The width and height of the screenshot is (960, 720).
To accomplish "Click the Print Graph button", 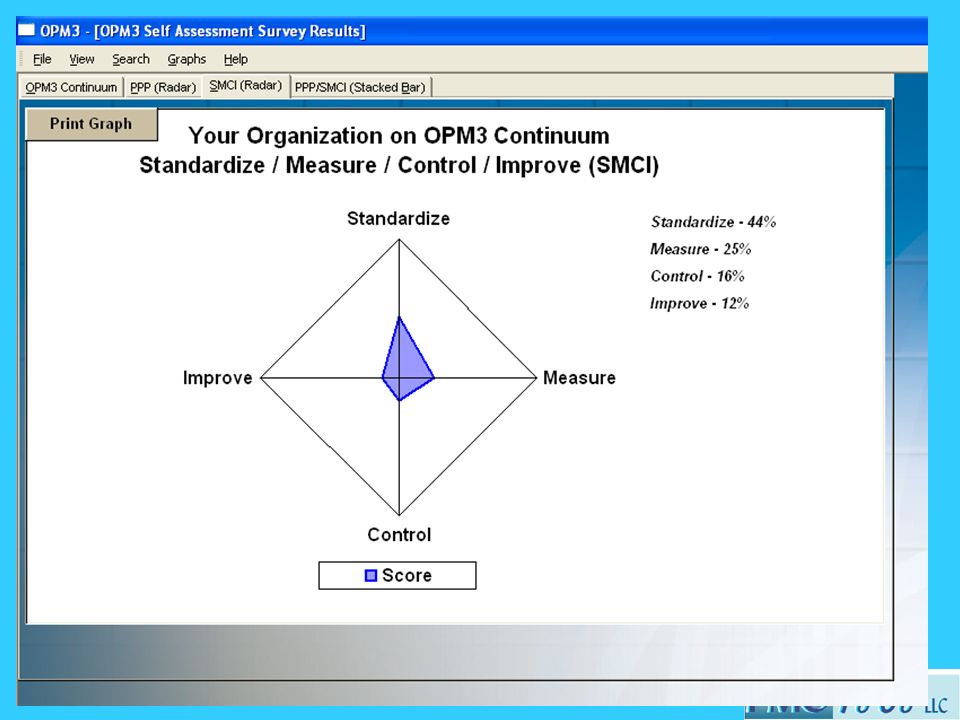I will point(91,124).
